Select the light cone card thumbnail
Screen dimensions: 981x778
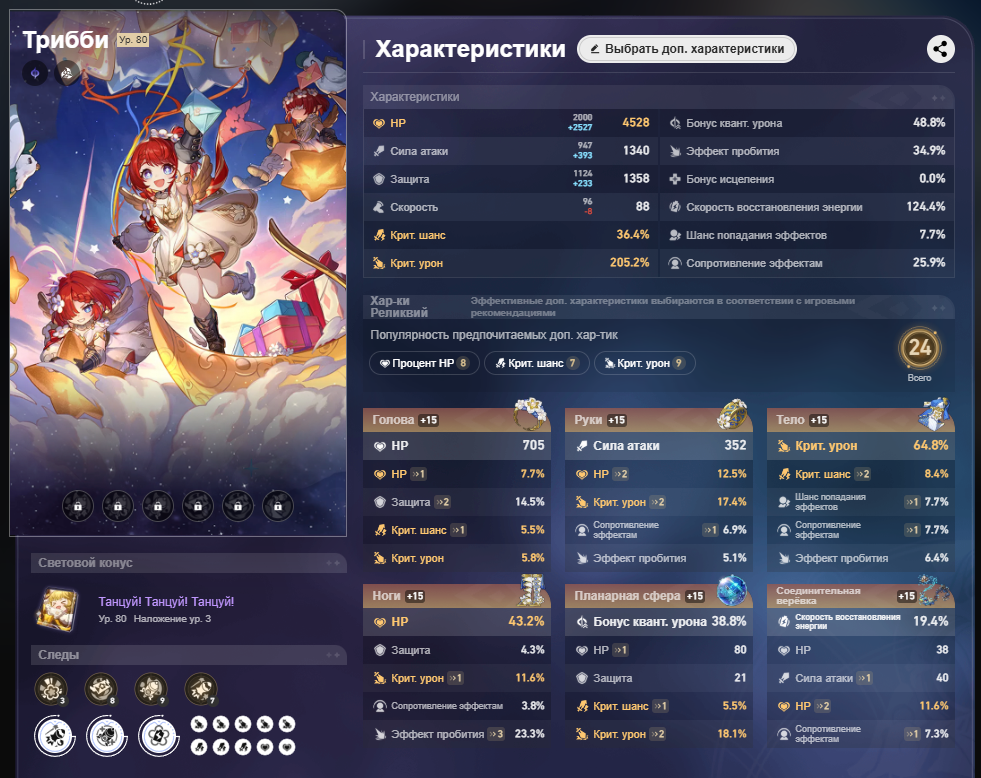57,609
